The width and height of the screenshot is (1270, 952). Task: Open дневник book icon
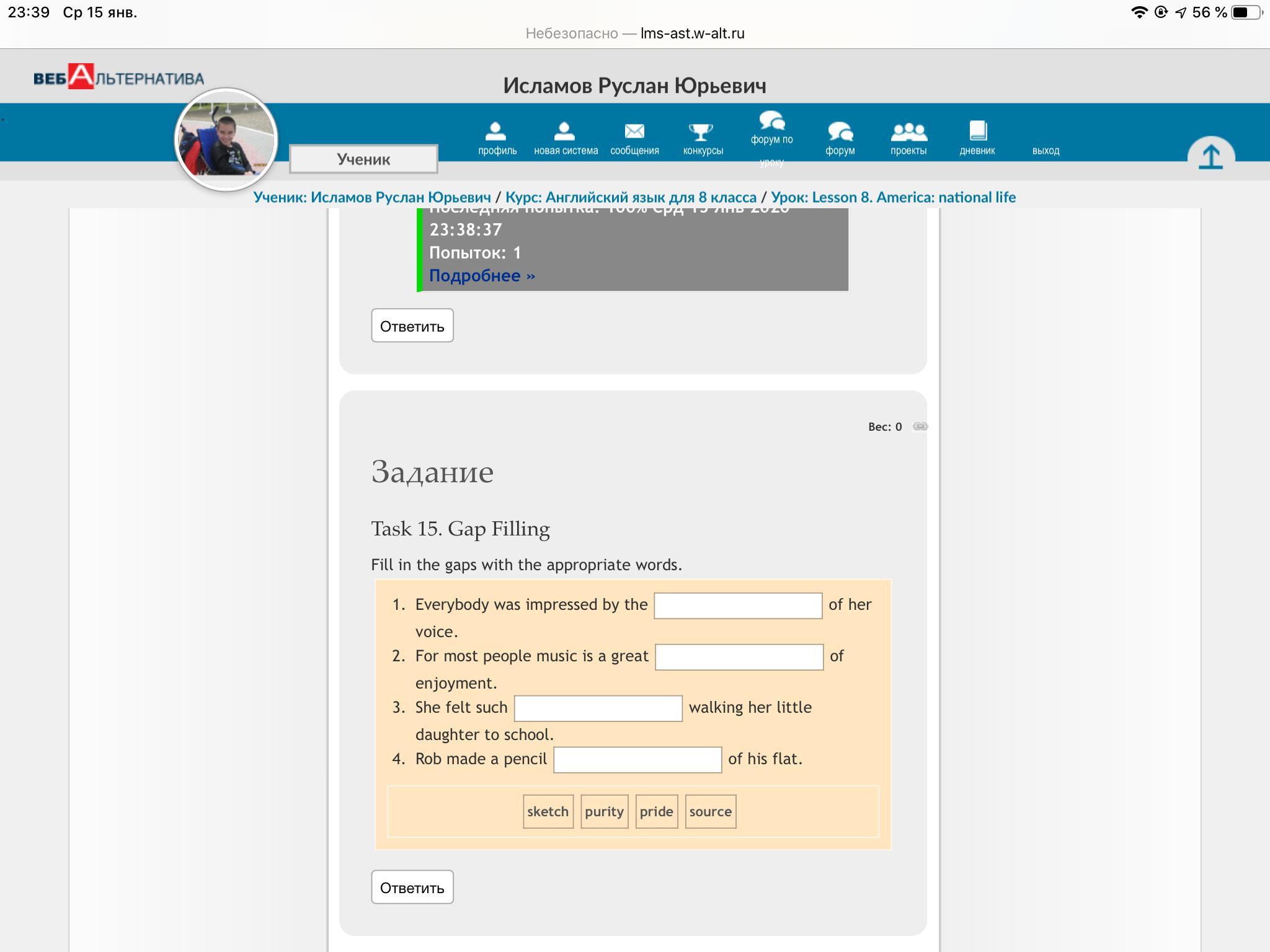click(x=977, y=131)
